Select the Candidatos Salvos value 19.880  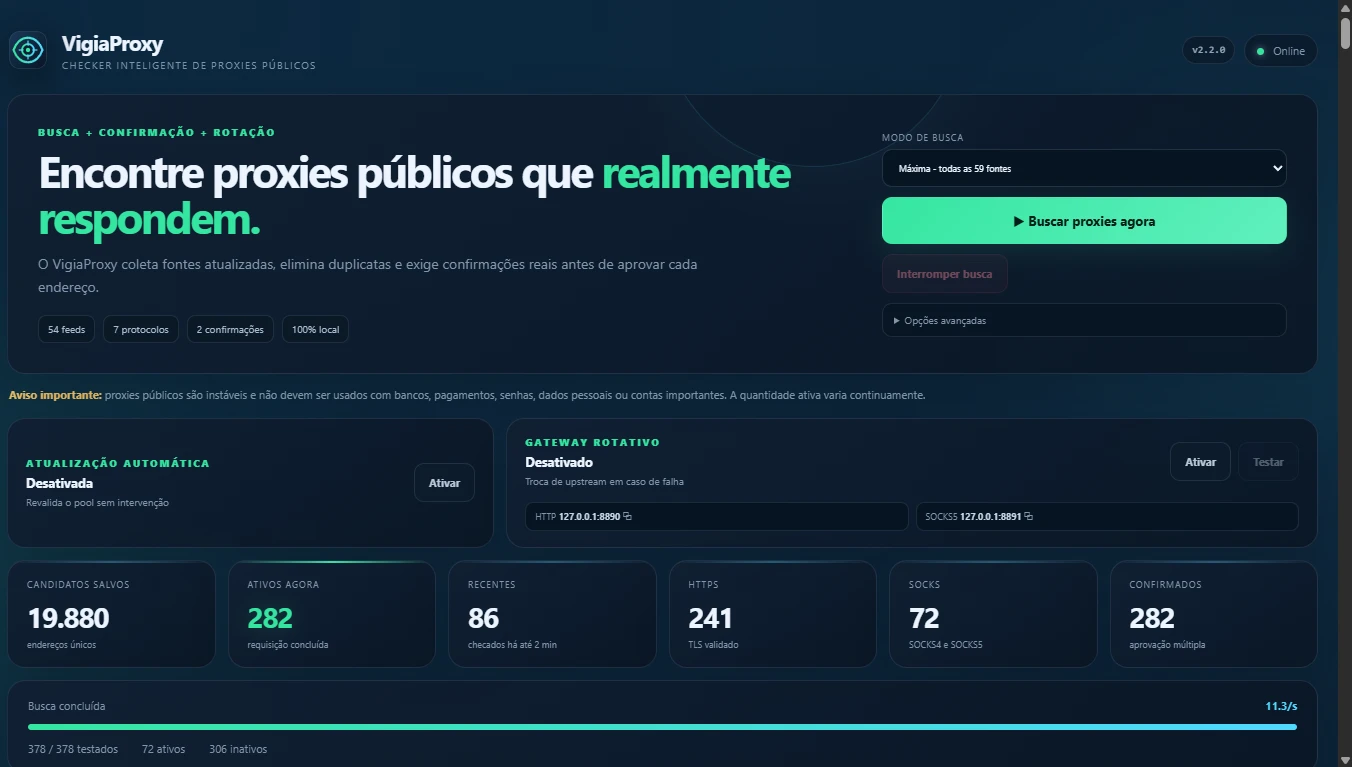tap(68, 618)
